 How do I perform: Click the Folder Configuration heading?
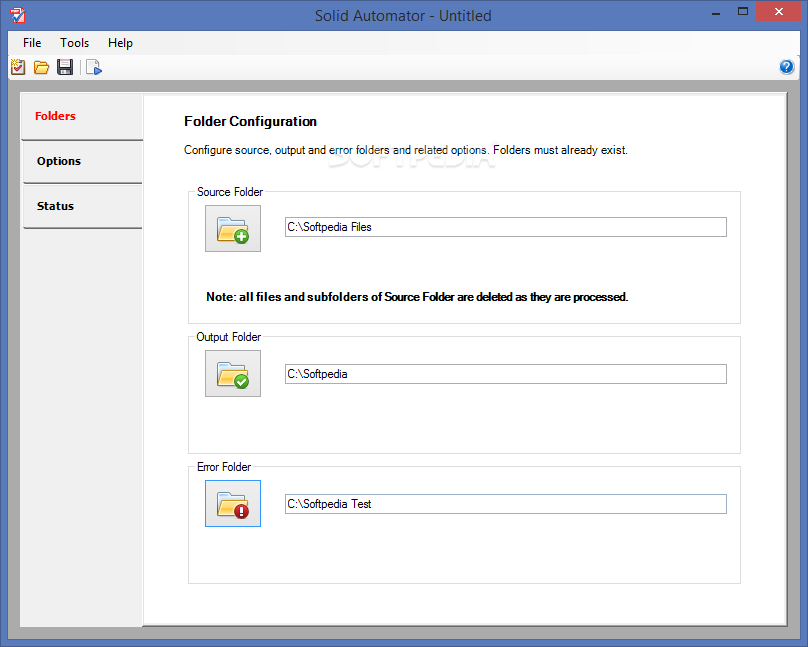pyautogui.click(x=250, y=122)
